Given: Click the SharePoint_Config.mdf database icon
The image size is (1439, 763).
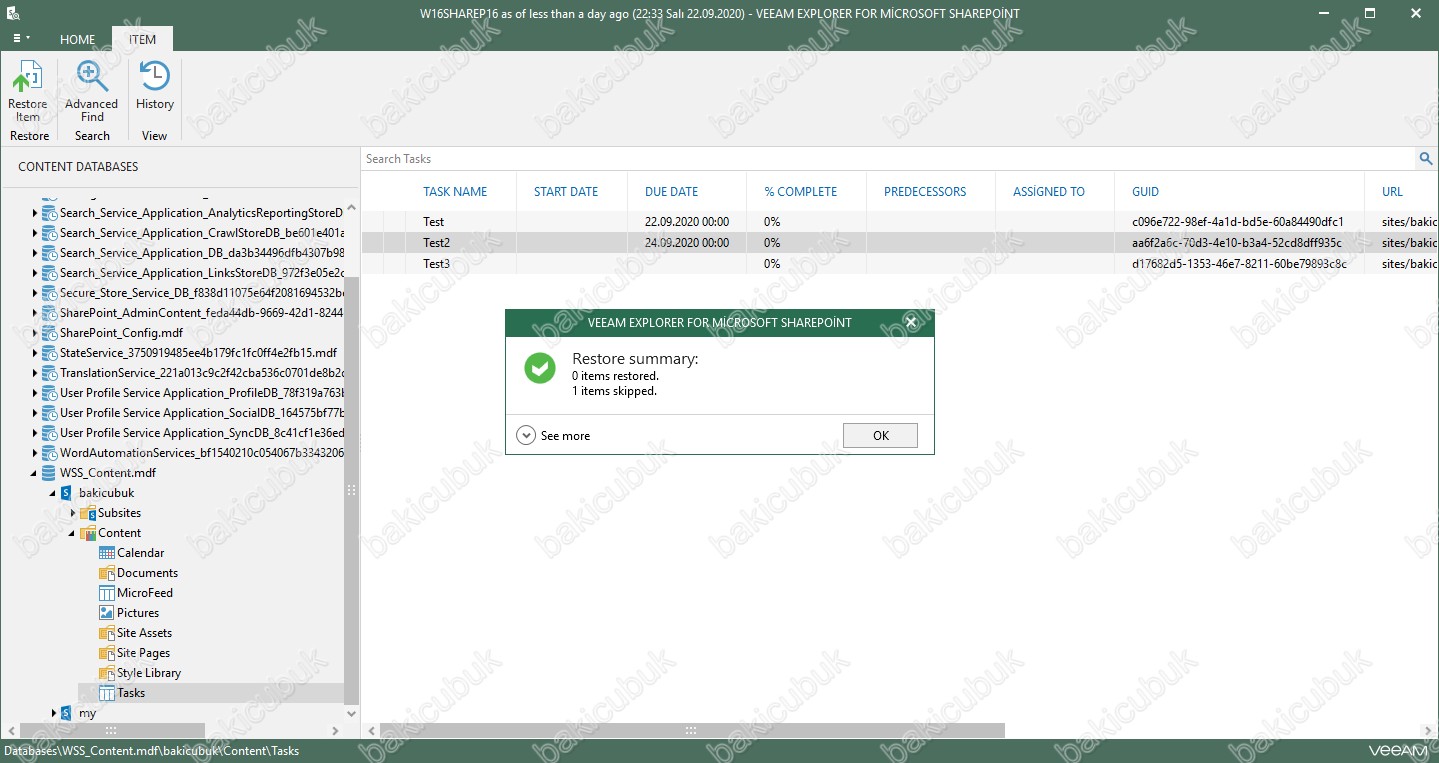Looking at the screenshot, I should pos(50,333).
